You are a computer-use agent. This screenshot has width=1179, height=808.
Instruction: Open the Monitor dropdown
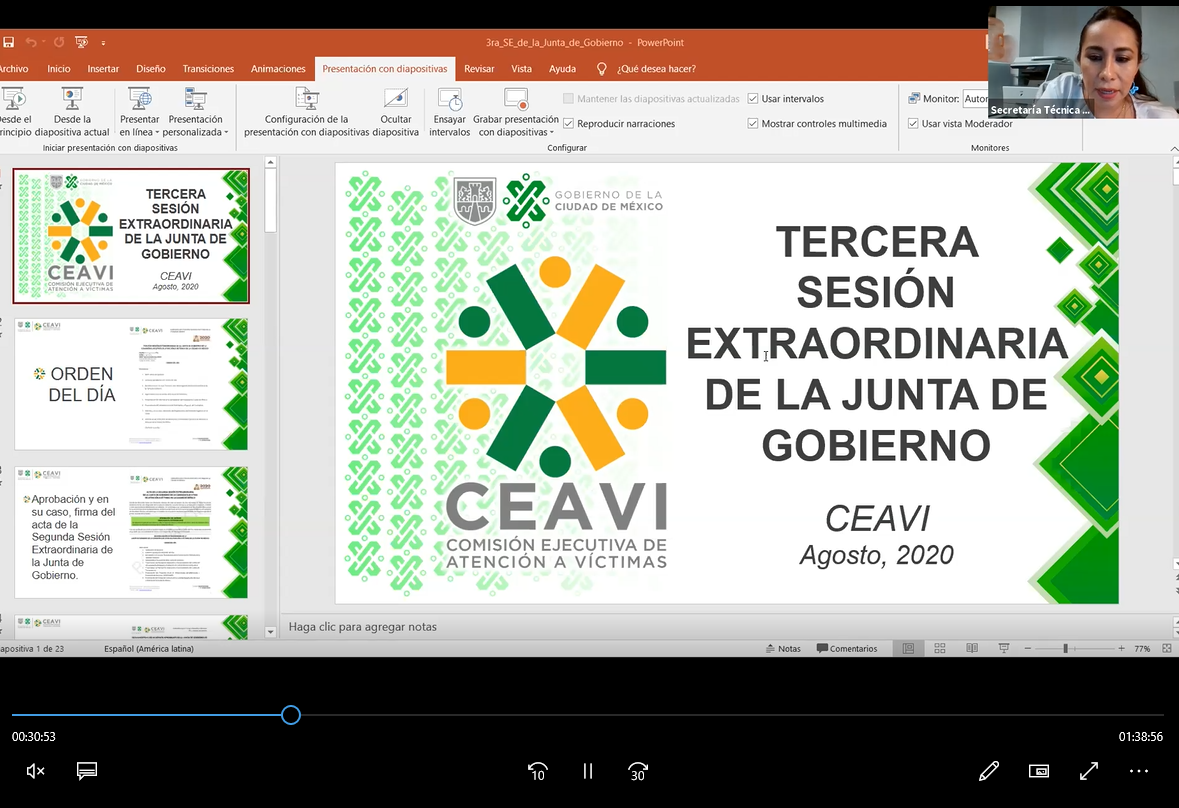[975, 98]
